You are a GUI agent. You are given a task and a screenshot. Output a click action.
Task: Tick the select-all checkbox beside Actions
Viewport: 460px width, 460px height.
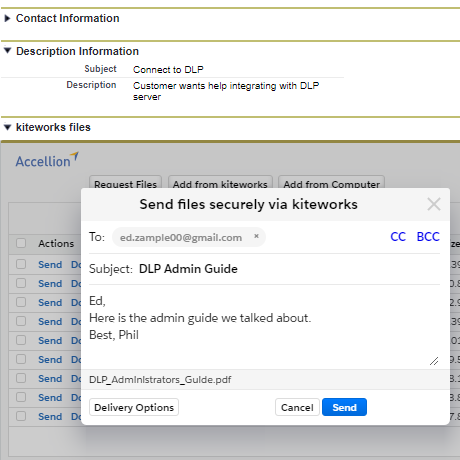coord(21,243)
